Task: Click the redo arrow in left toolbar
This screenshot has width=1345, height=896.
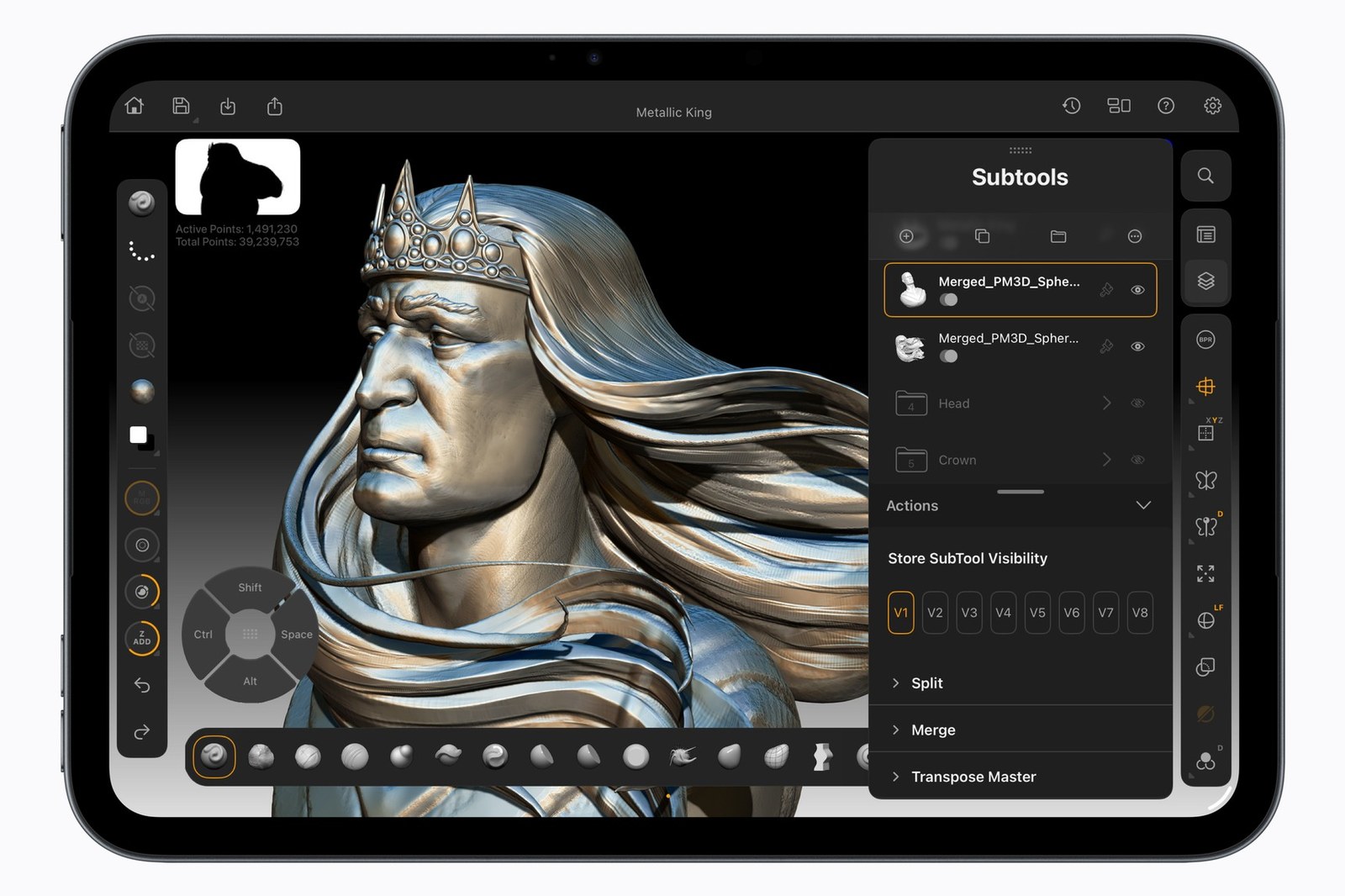Action: 142,732
